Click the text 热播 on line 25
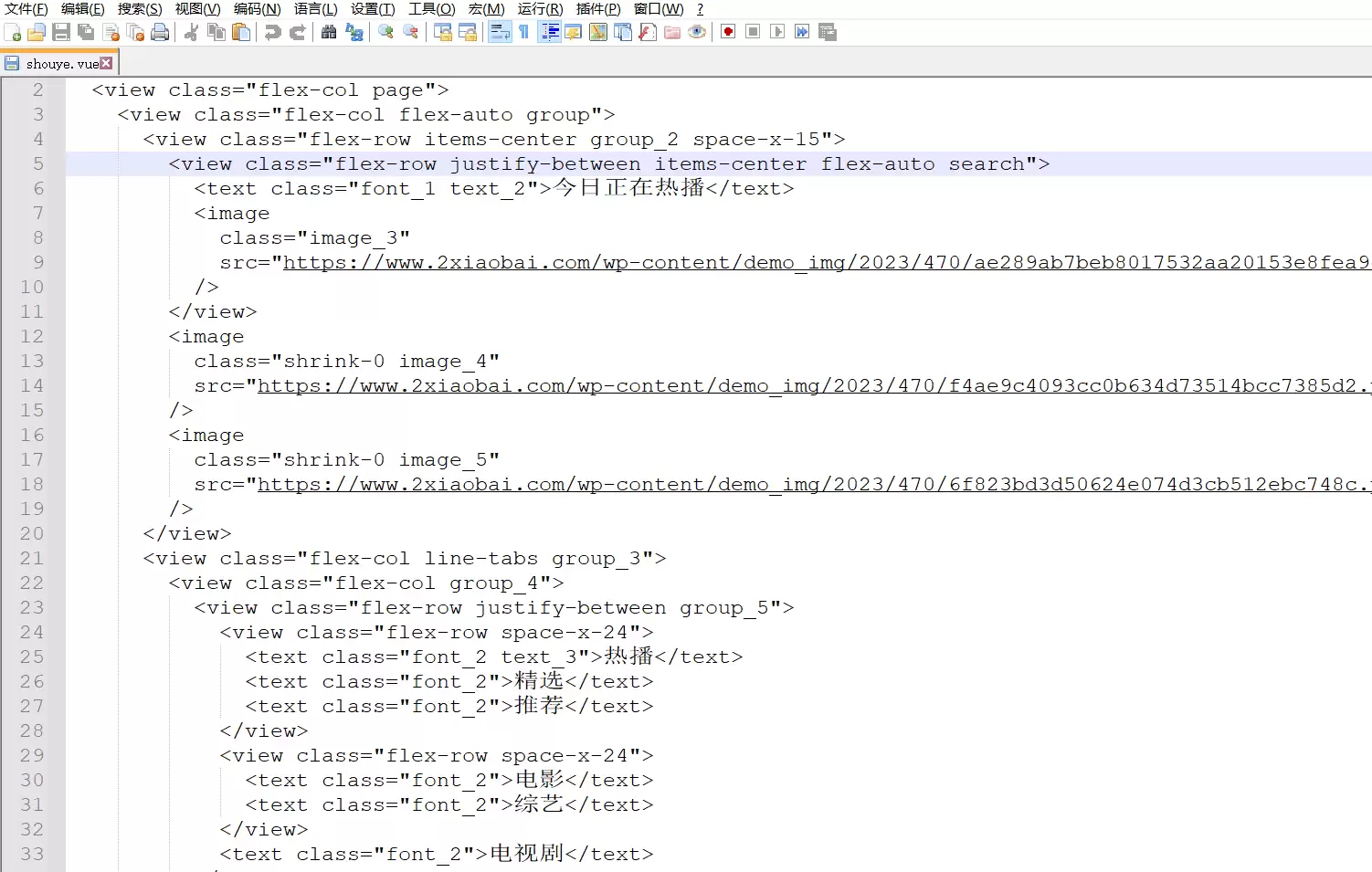 [x=629, y=656]
